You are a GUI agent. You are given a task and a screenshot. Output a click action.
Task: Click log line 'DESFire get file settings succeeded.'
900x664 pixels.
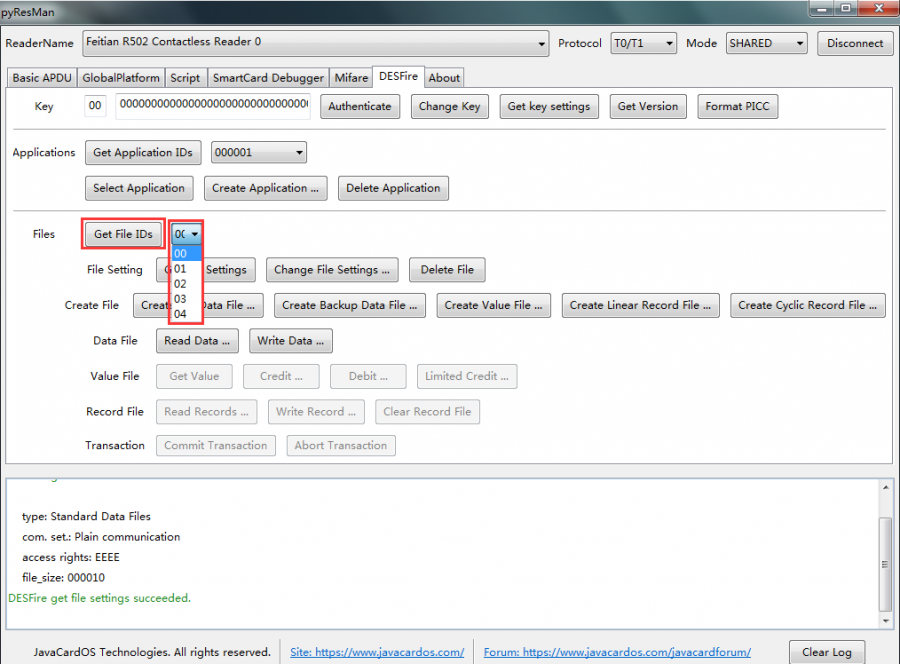pyautogui.click(x=99, y=598)
